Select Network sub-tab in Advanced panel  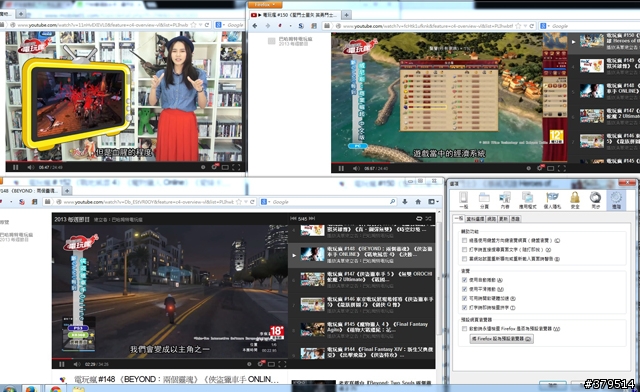coord(491,219)
